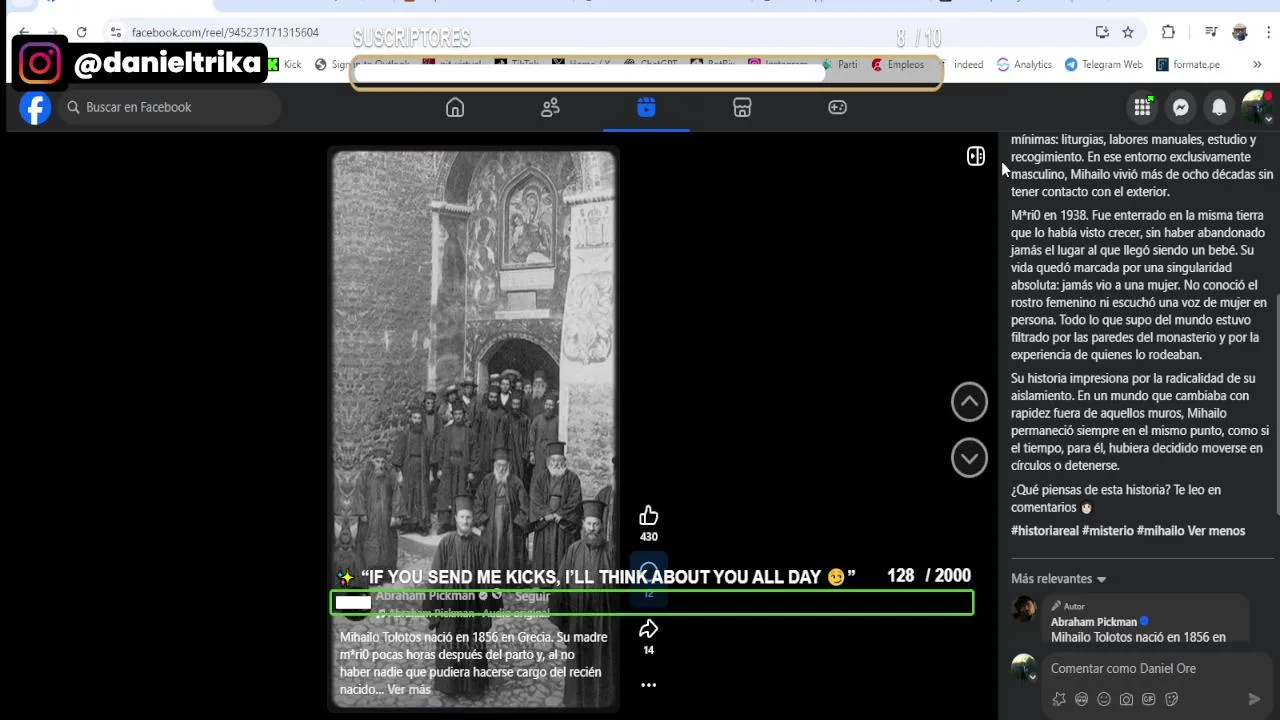Open Abraham Pickman's profile from comment
The width and height of the screenshot is (1280, 720).
(1094, 622)
